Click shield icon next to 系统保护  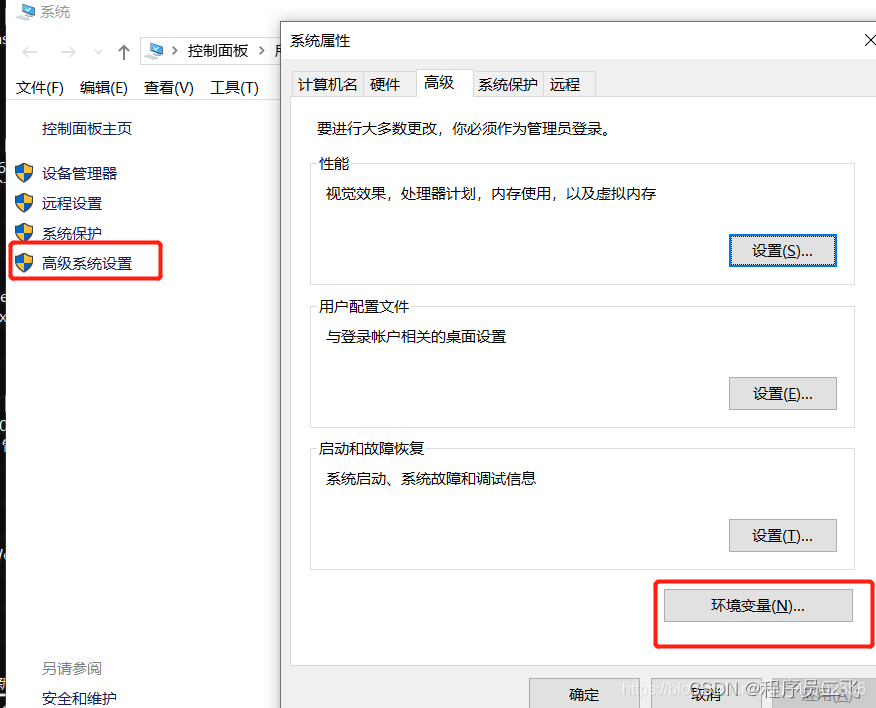[24, 232]
